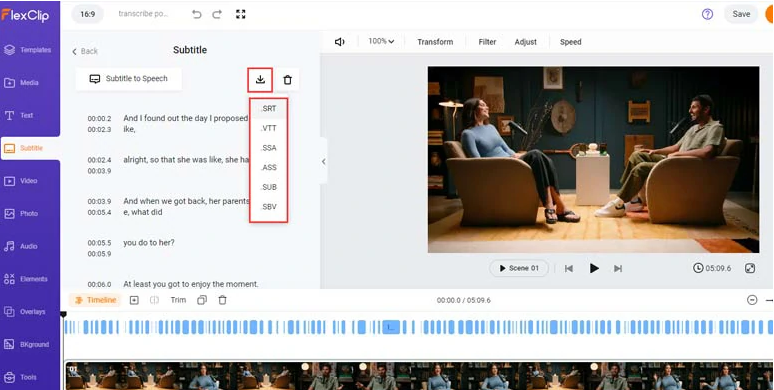Click the video clip 01 thumbnail strip

coord(420,375)
